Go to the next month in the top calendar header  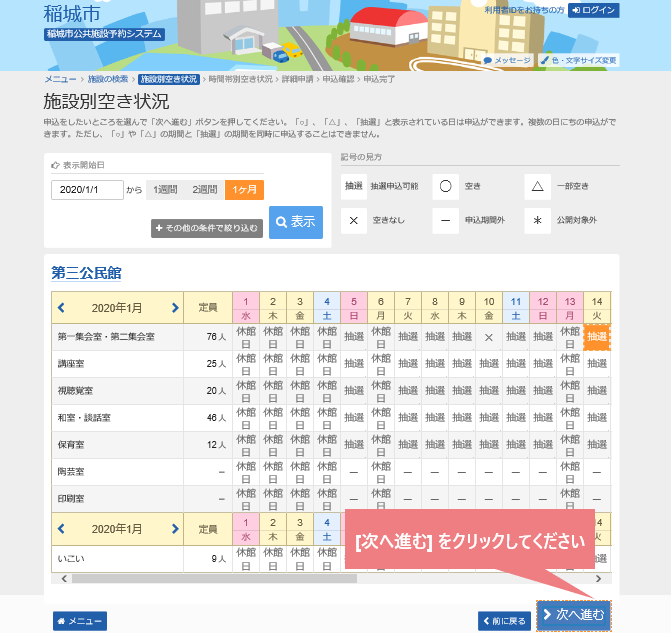coord(175,308)
